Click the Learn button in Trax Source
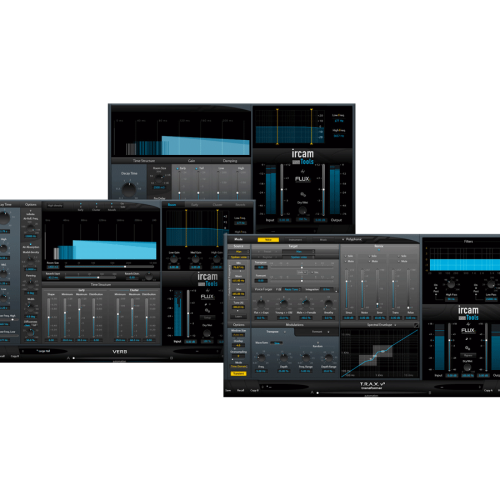The height and width of the screenshot is (500, 500). coord(238,317)
